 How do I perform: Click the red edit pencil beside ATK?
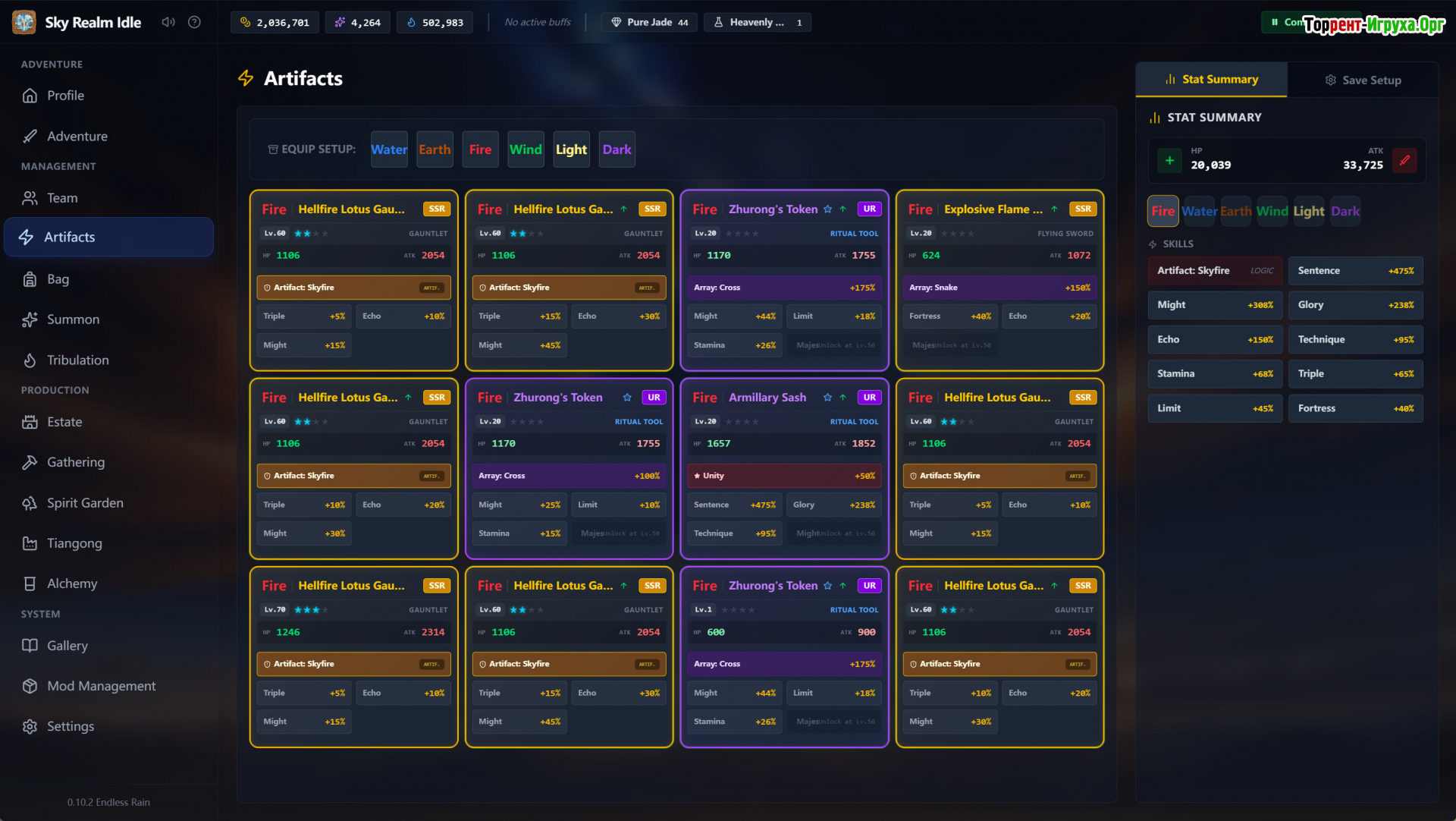(1404, 160)
